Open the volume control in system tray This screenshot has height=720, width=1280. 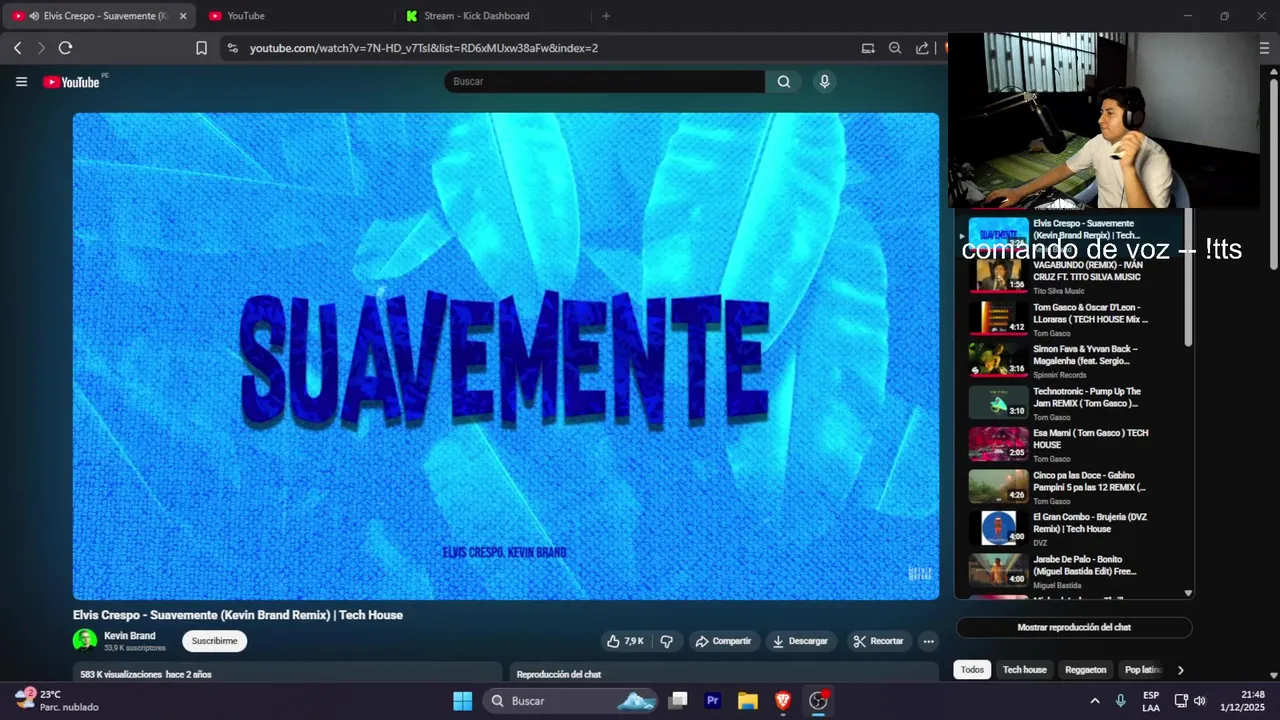[x=1200, y=701]
